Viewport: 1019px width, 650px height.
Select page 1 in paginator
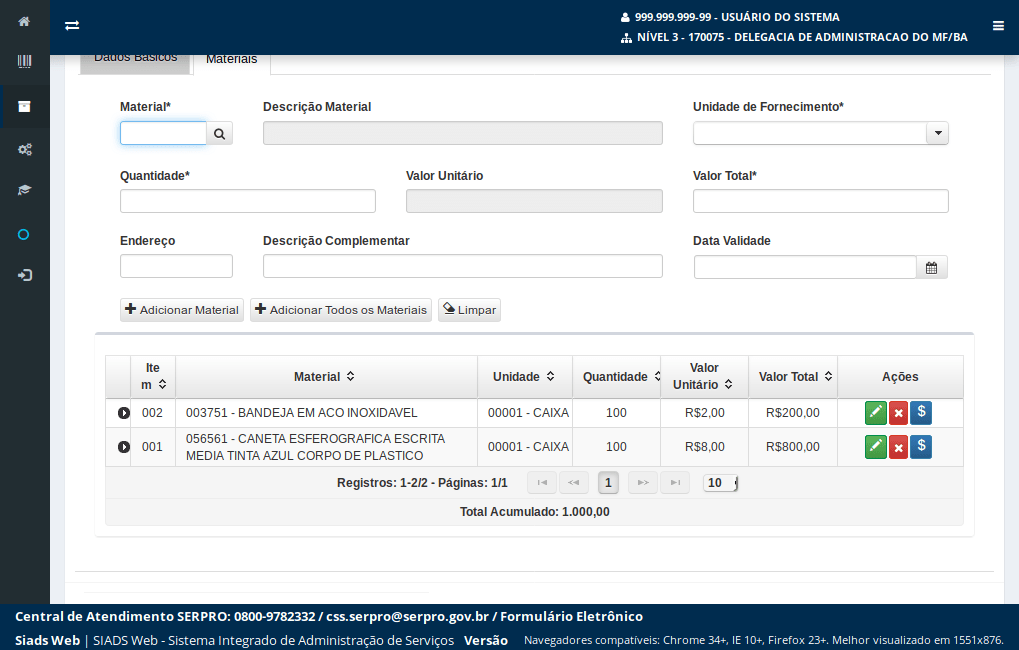pyautogui.click(x=608, y=483)
